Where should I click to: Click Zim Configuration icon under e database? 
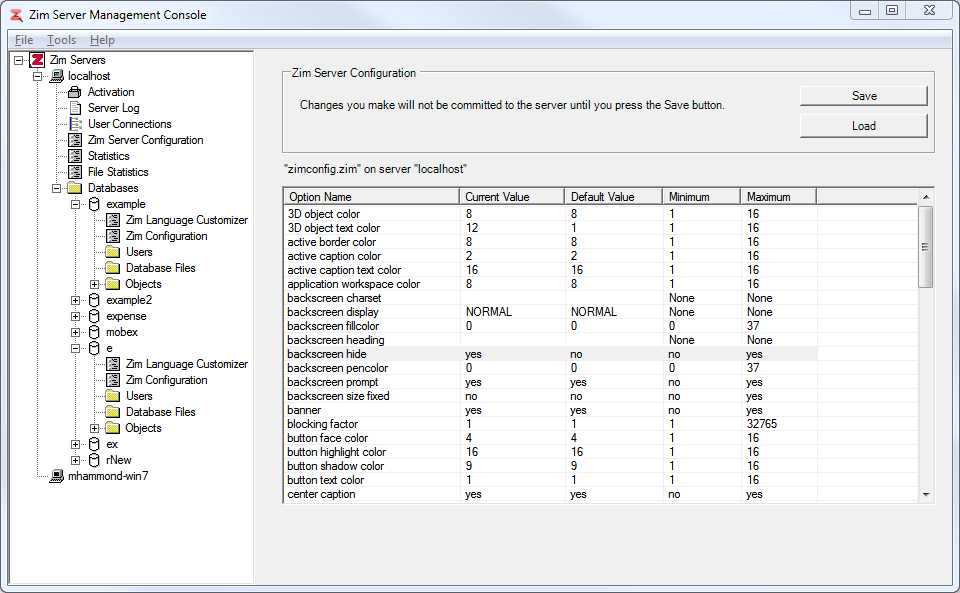pos(113,380)
